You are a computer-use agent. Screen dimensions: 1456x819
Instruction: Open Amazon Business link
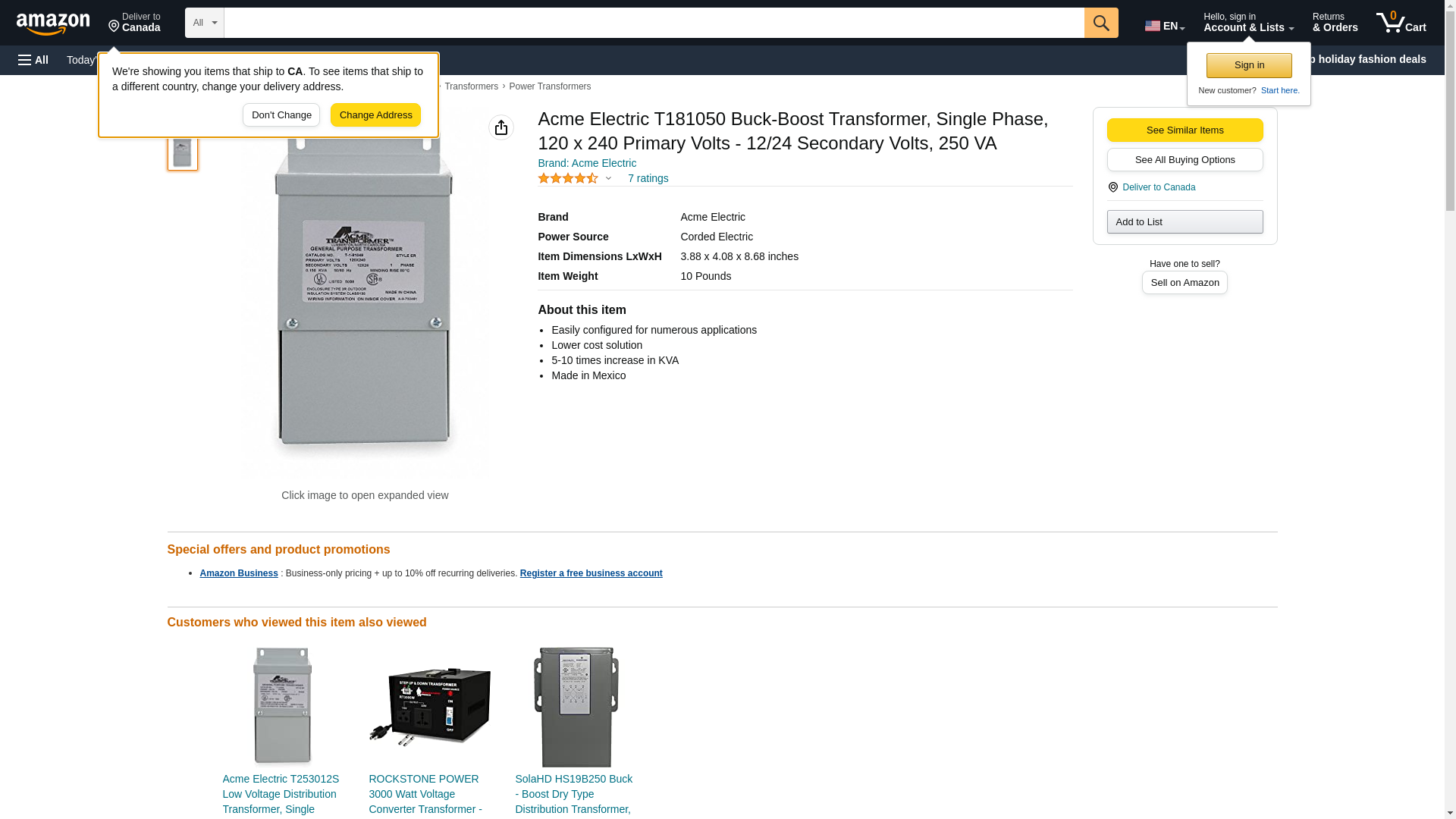tap(239, 573)
